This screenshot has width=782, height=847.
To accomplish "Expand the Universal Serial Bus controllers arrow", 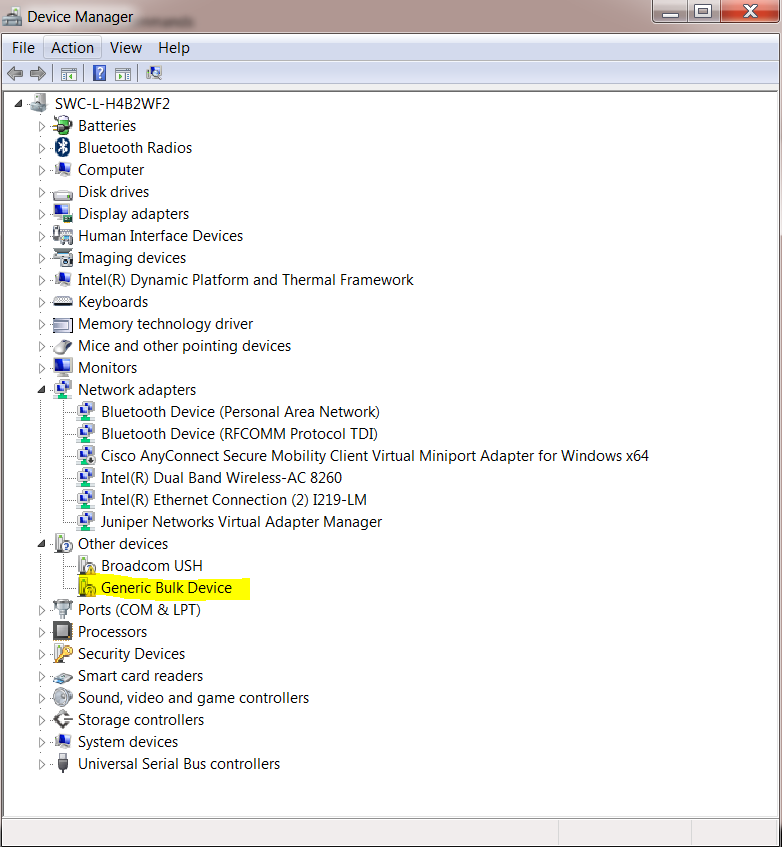I will tap(42, 764).
